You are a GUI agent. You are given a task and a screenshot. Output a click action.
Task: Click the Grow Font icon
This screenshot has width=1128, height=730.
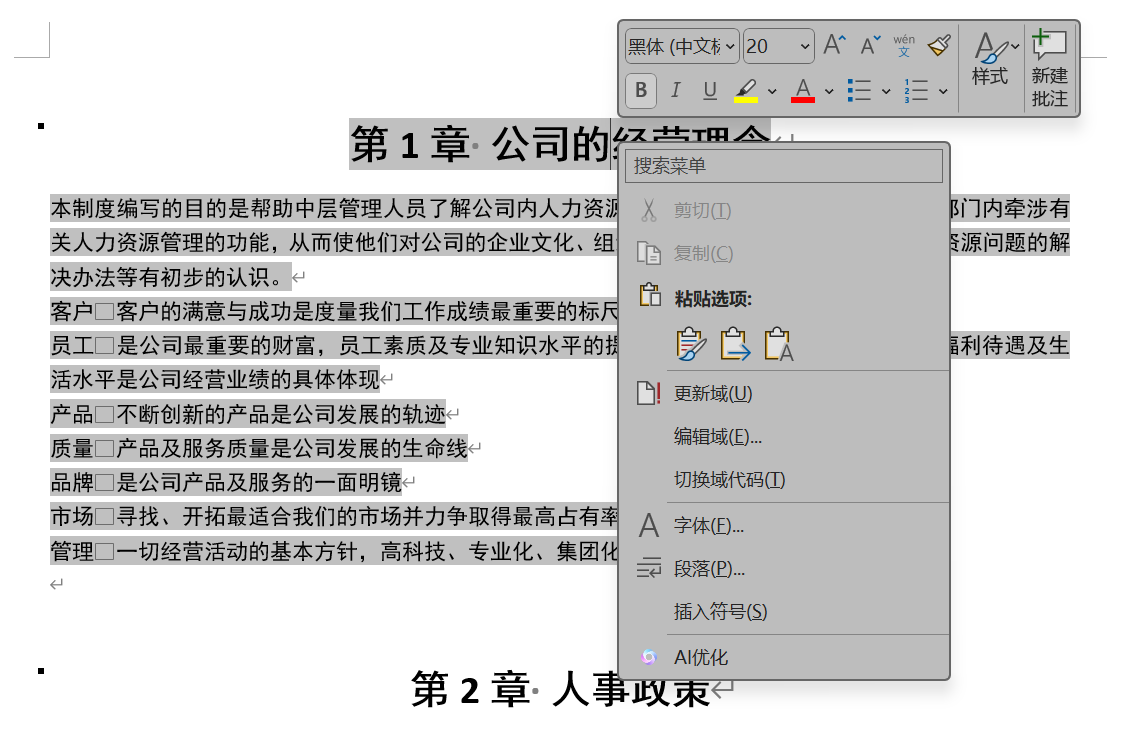tap(834, 46)
